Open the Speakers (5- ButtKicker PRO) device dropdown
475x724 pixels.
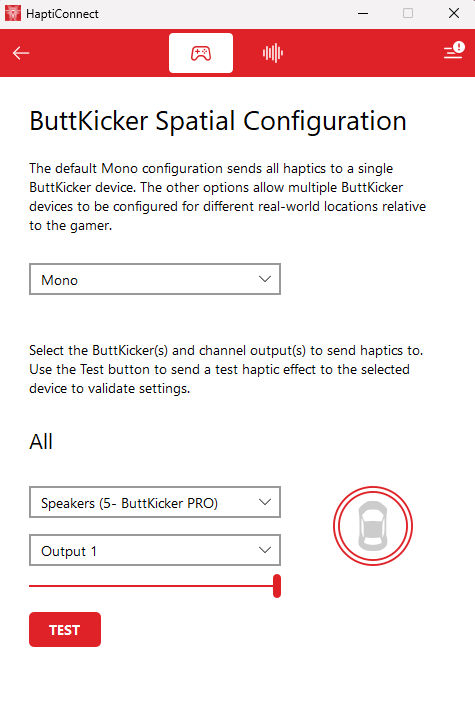click(x=155, y=502)
